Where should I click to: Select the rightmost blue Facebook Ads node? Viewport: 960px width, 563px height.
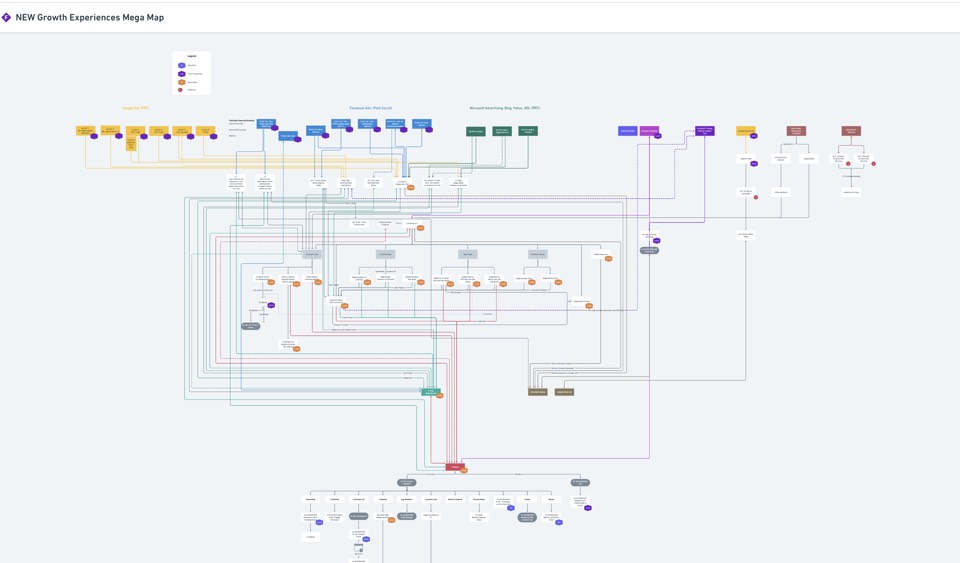421,124
